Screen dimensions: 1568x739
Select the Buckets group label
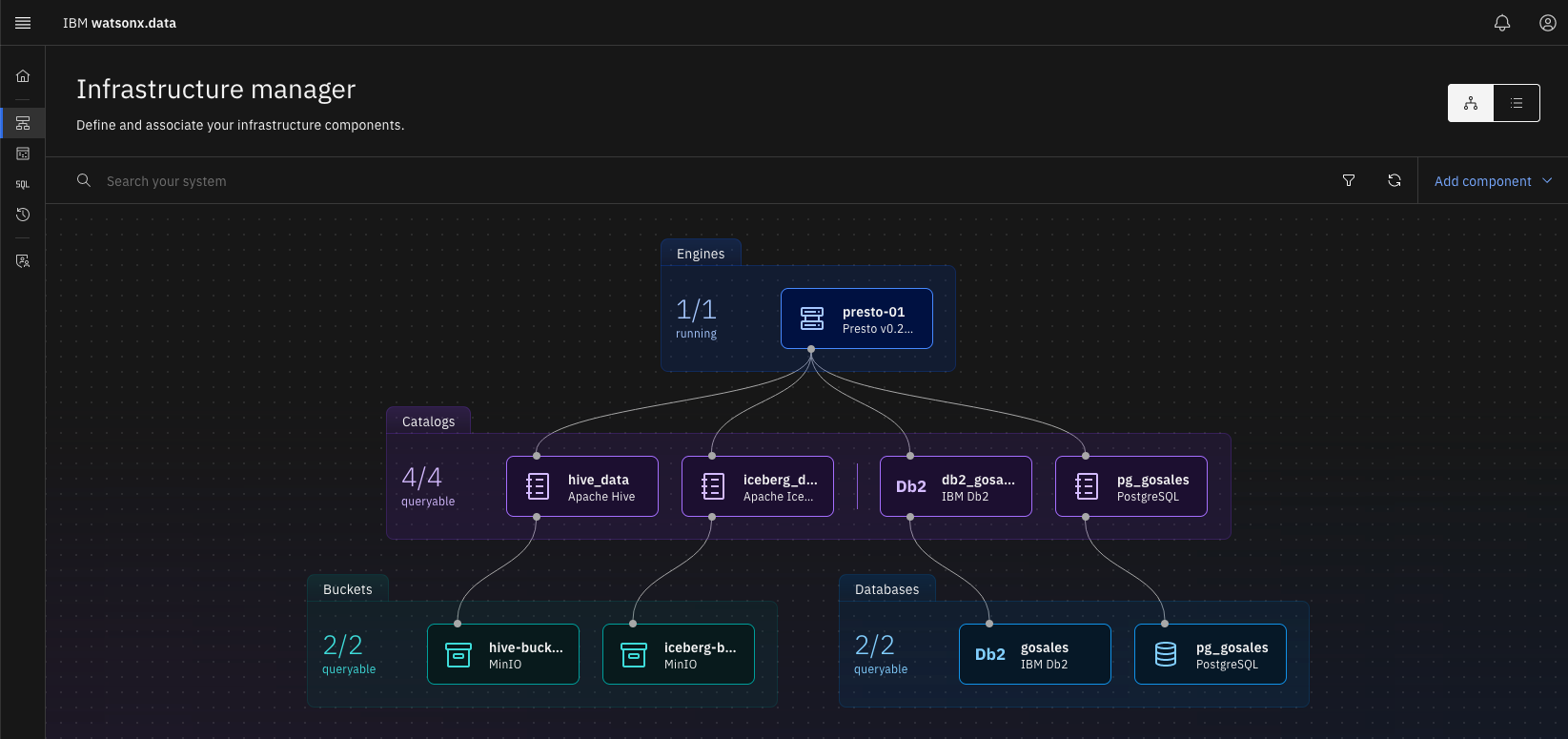point(348,589)
